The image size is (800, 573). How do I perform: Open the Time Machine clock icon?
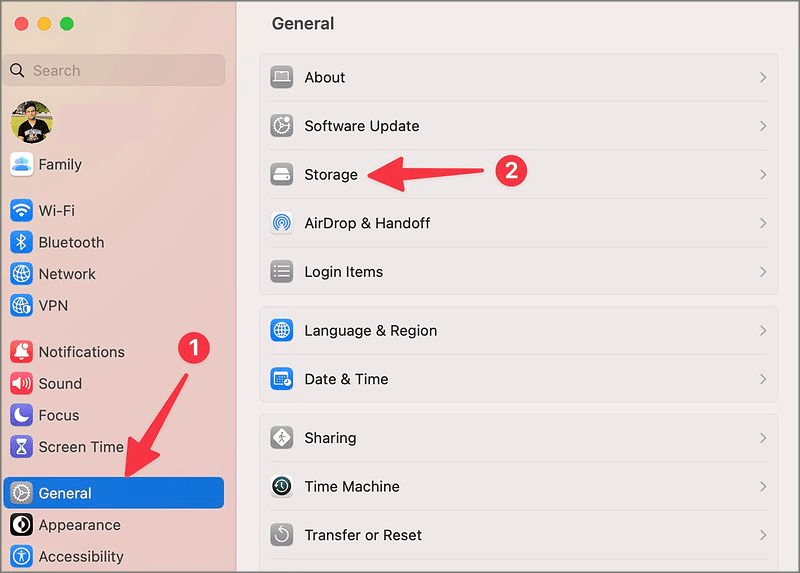(x=282, y=487)
